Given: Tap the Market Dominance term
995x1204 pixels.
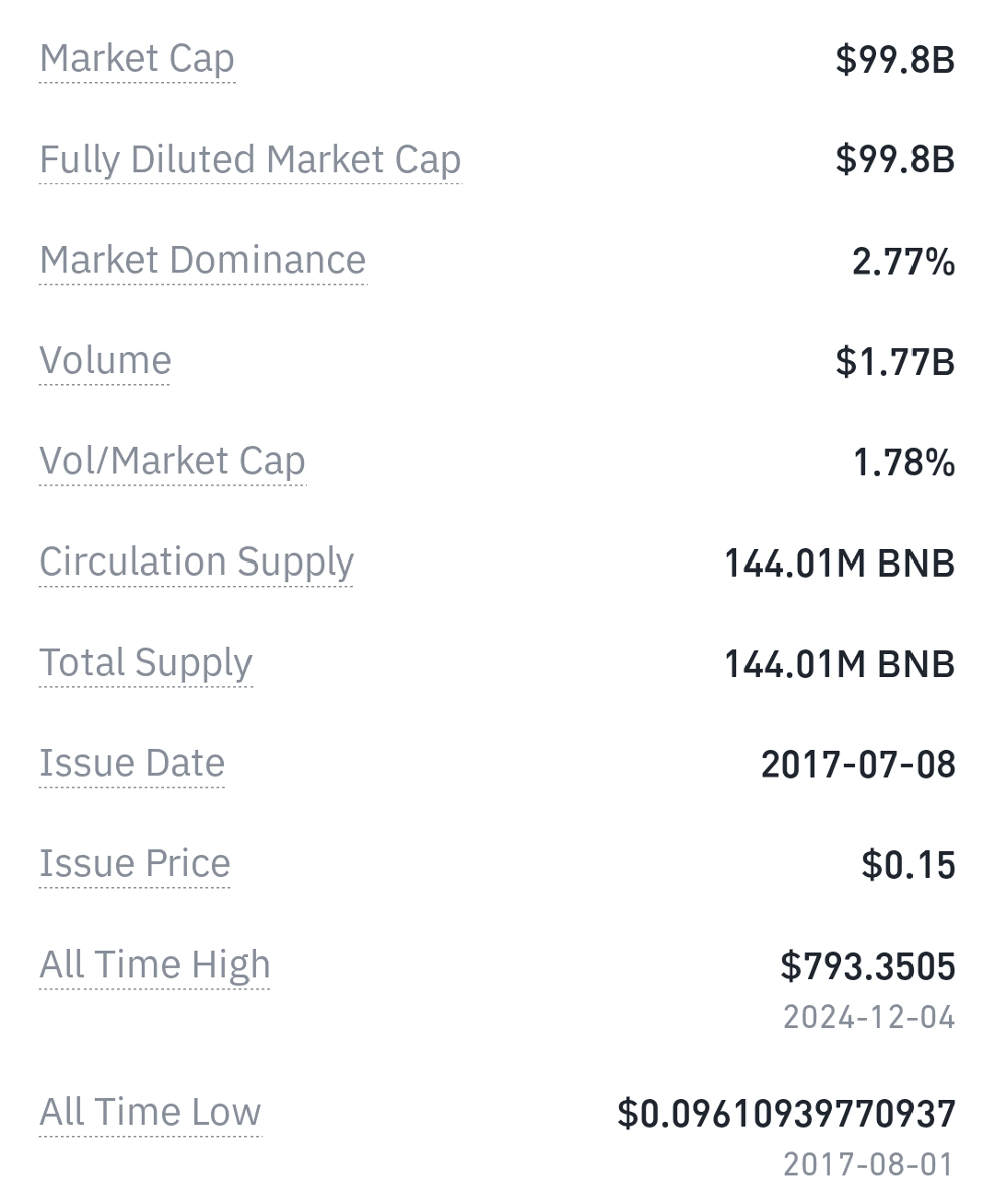Looking at the screenshot, I should pos(203,260).
